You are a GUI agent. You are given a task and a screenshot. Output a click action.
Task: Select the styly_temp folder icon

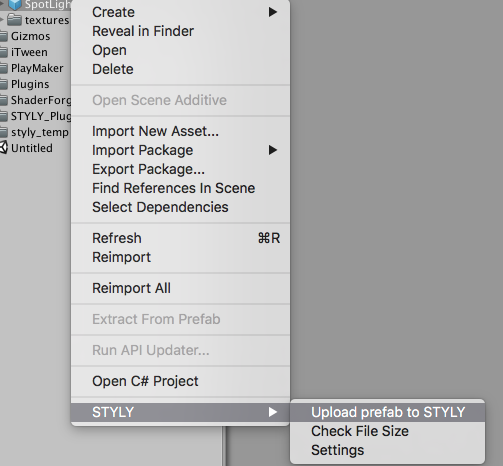pos(4,132)
